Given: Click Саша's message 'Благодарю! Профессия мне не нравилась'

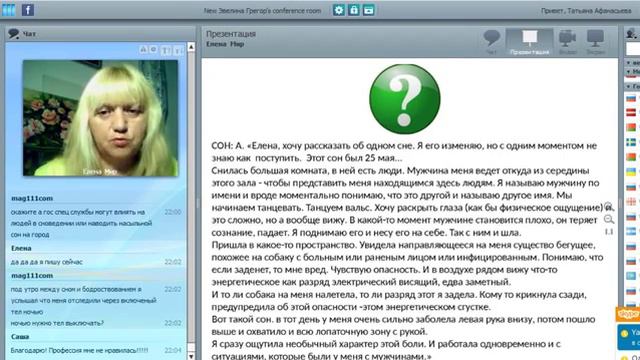Looking at the screenshot, I should (x=80, y=351).
